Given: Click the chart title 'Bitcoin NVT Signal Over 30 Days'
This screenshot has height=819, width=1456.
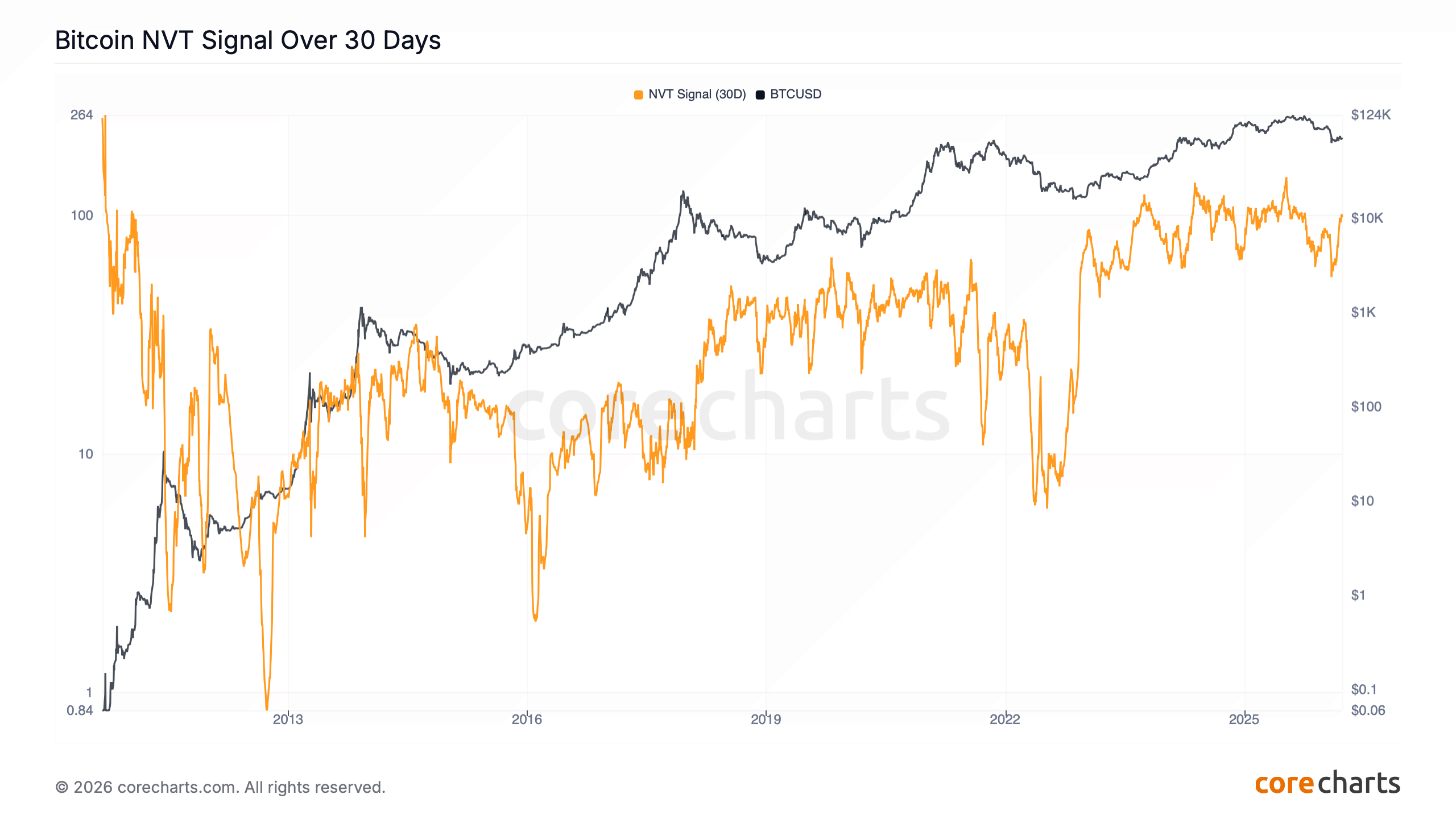Looking at the screenshot, I should tap(248, 40).
